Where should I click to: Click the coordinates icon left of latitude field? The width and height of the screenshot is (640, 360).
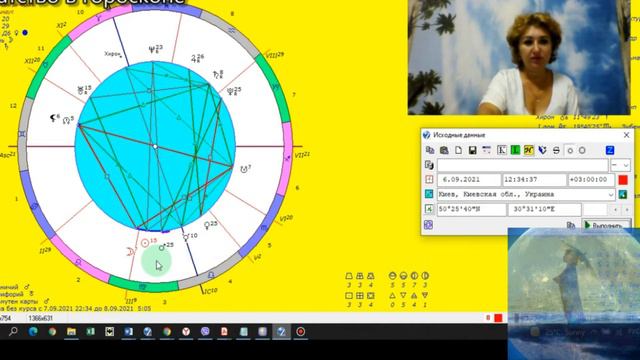429,209
